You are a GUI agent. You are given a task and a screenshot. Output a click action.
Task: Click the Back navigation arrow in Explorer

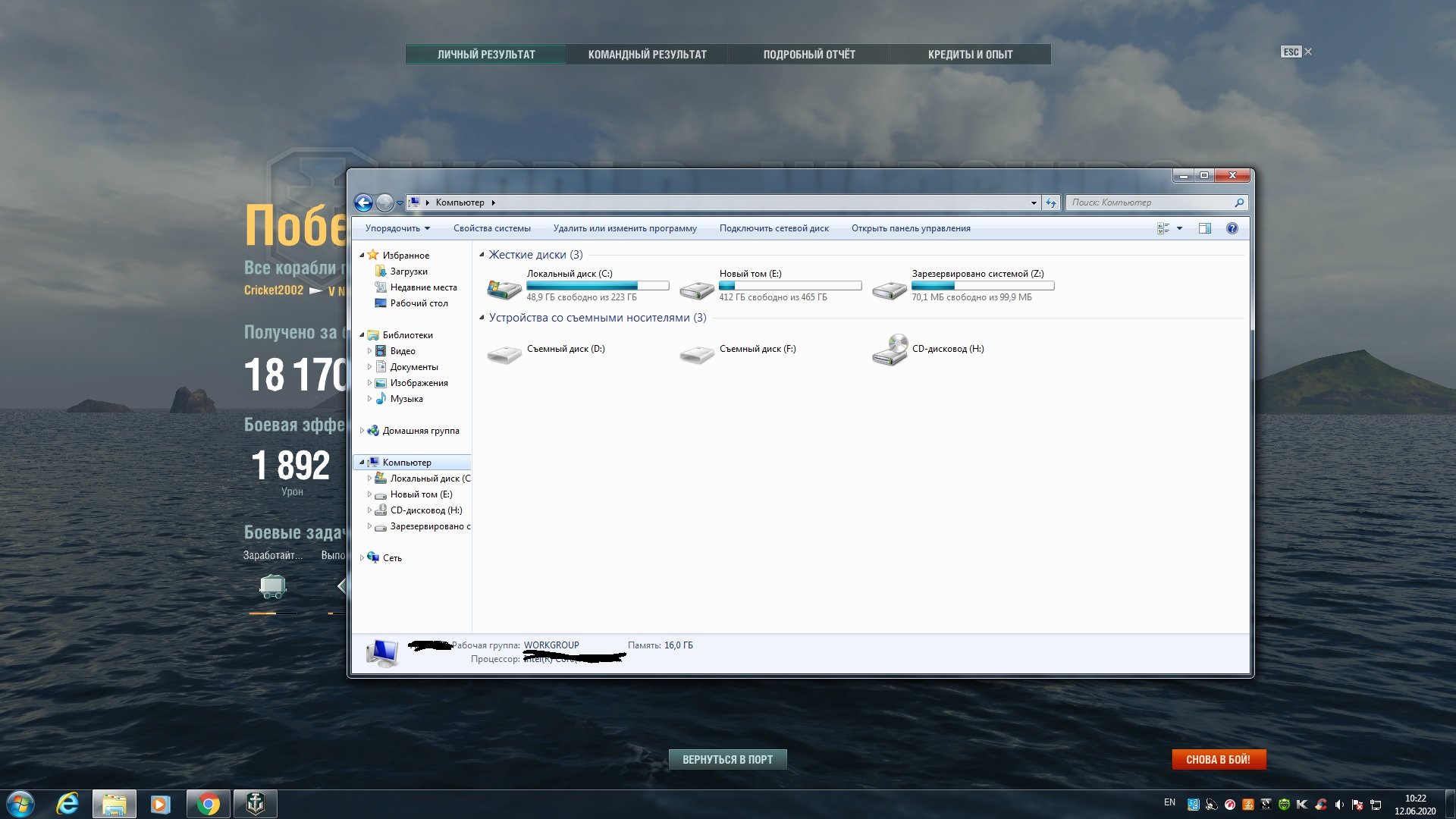(364, 202)
